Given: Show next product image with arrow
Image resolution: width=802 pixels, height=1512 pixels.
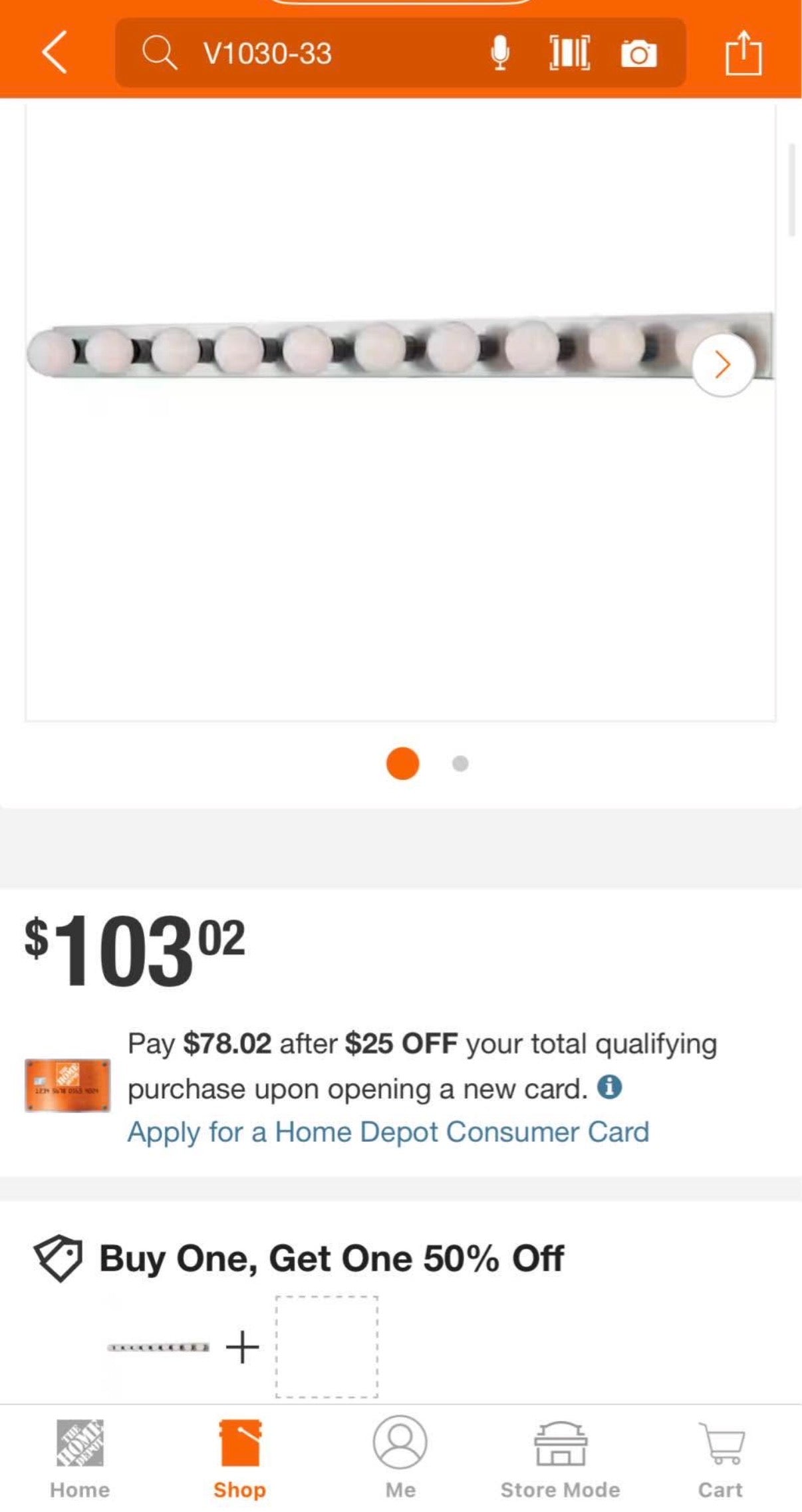Looking at the screenshot, I should click(723, 364).
